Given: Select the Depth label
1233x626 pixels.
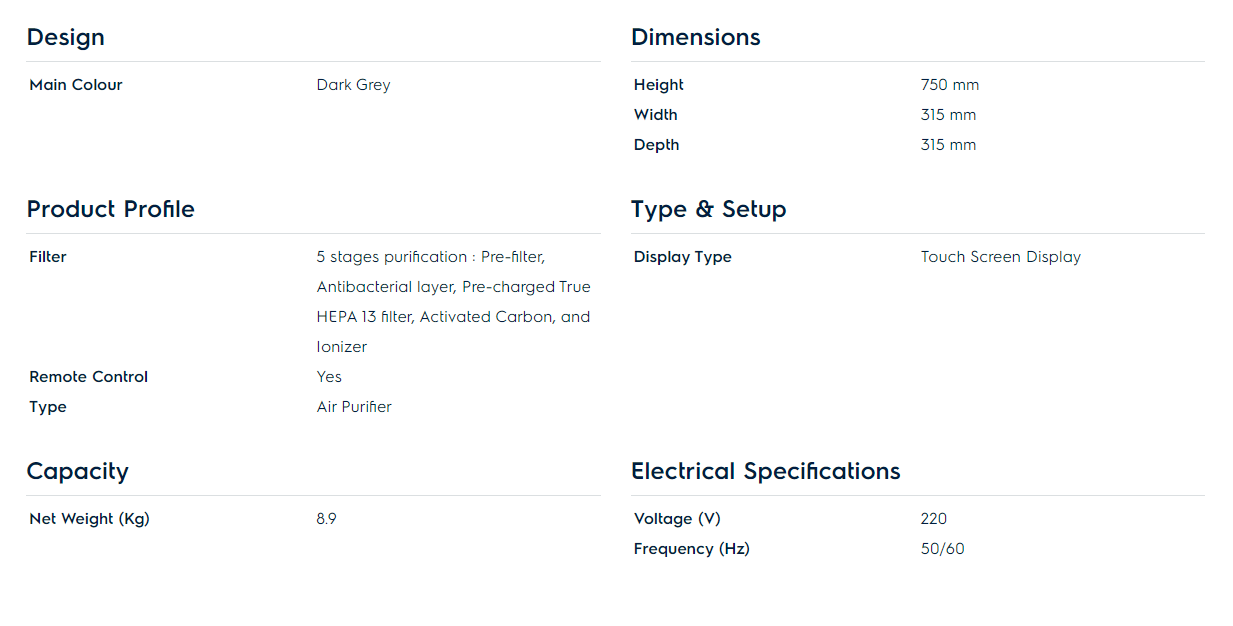Looking at the screenshot, I should point(656,145).
